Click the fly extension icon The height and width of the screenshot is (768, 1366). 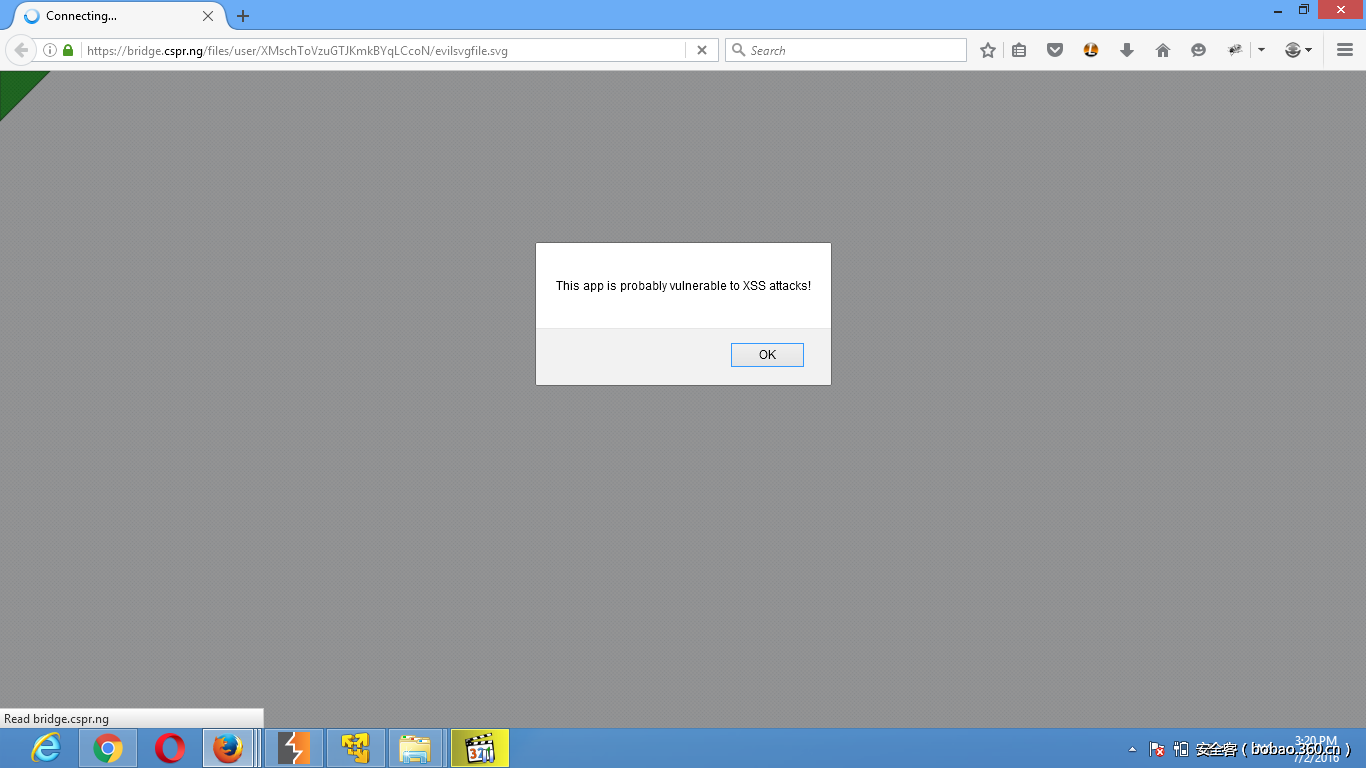coord(1235,49)
